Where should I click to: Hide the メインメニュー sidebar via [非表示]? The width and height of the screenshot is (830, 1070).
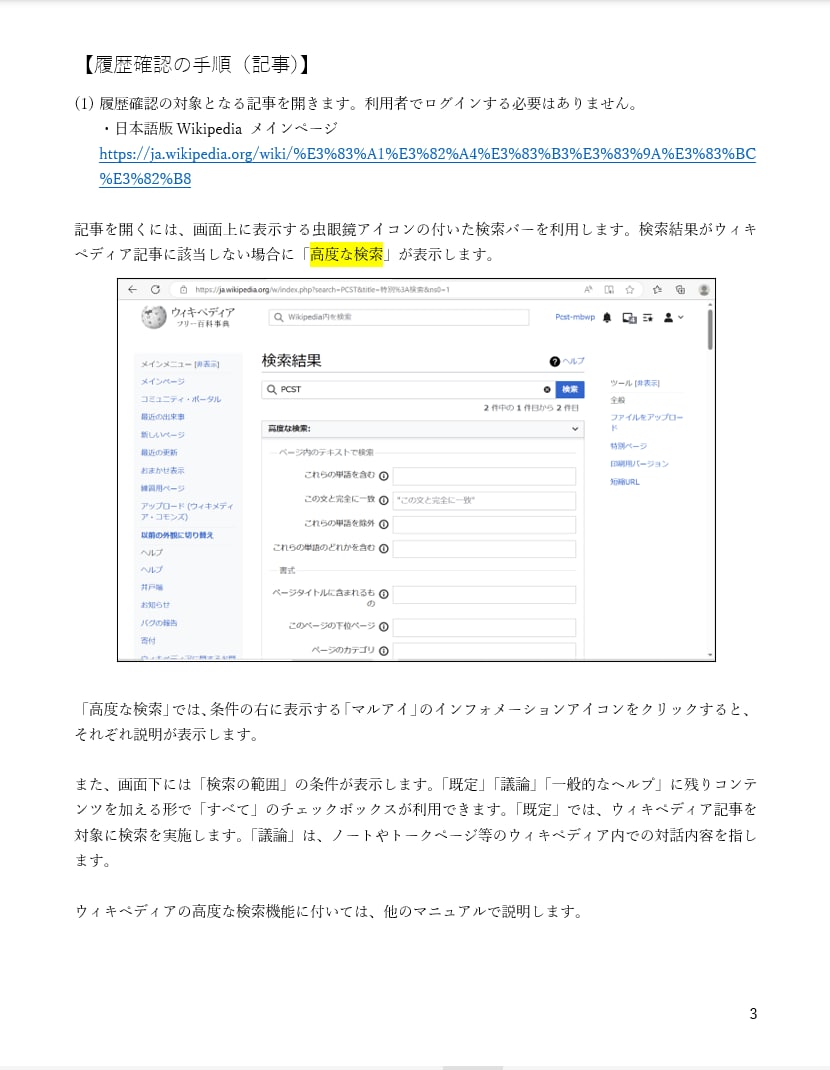(207, 364)
